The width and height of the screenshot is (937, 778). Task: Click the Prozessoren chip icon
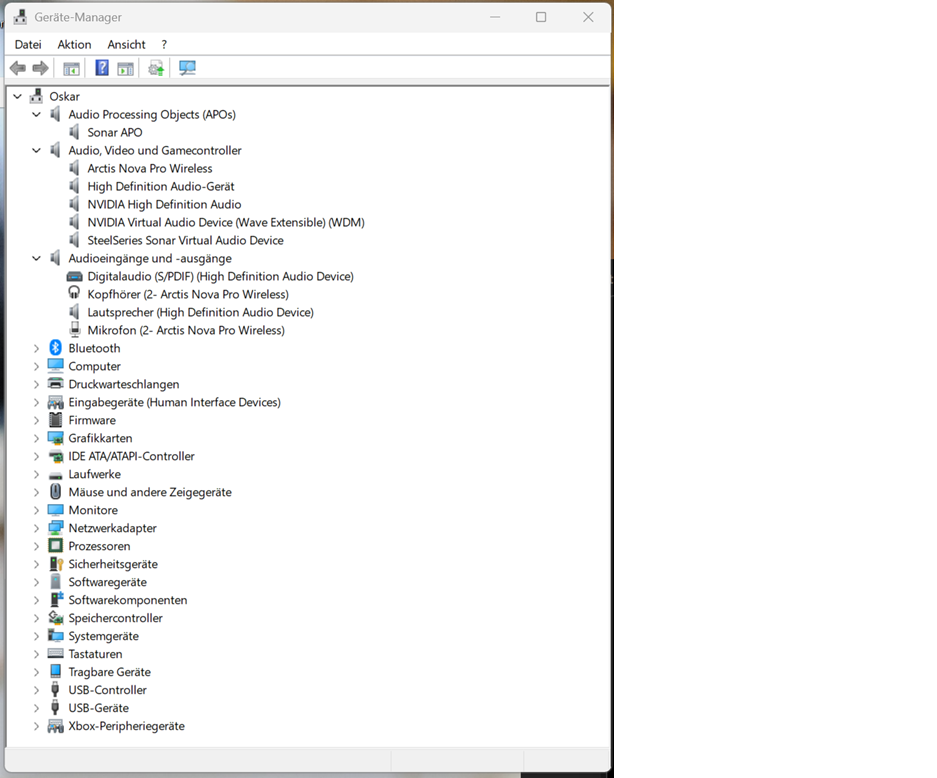point(56,546)
